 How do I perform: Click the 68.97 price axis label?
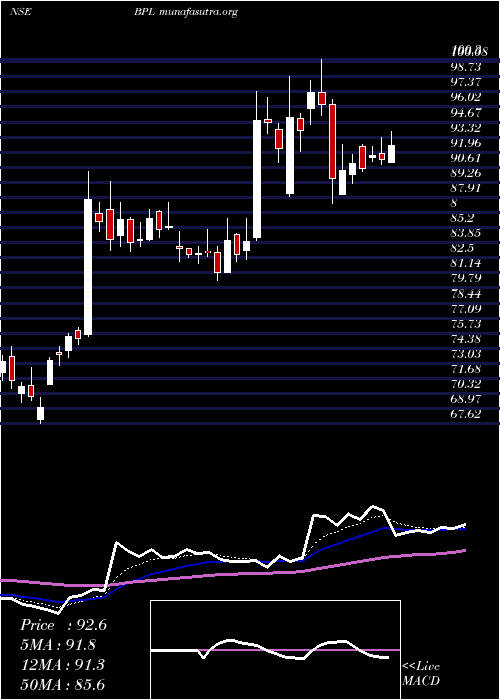click(x=466, y=400)
